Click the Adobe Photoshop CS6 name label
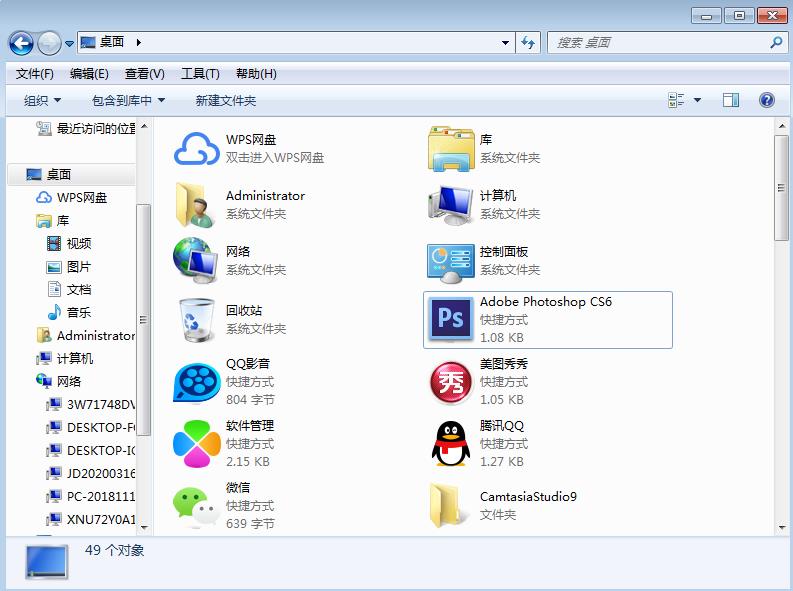This screenshot has height=591, width=793. pyautogui.click(x=546, y=302)
